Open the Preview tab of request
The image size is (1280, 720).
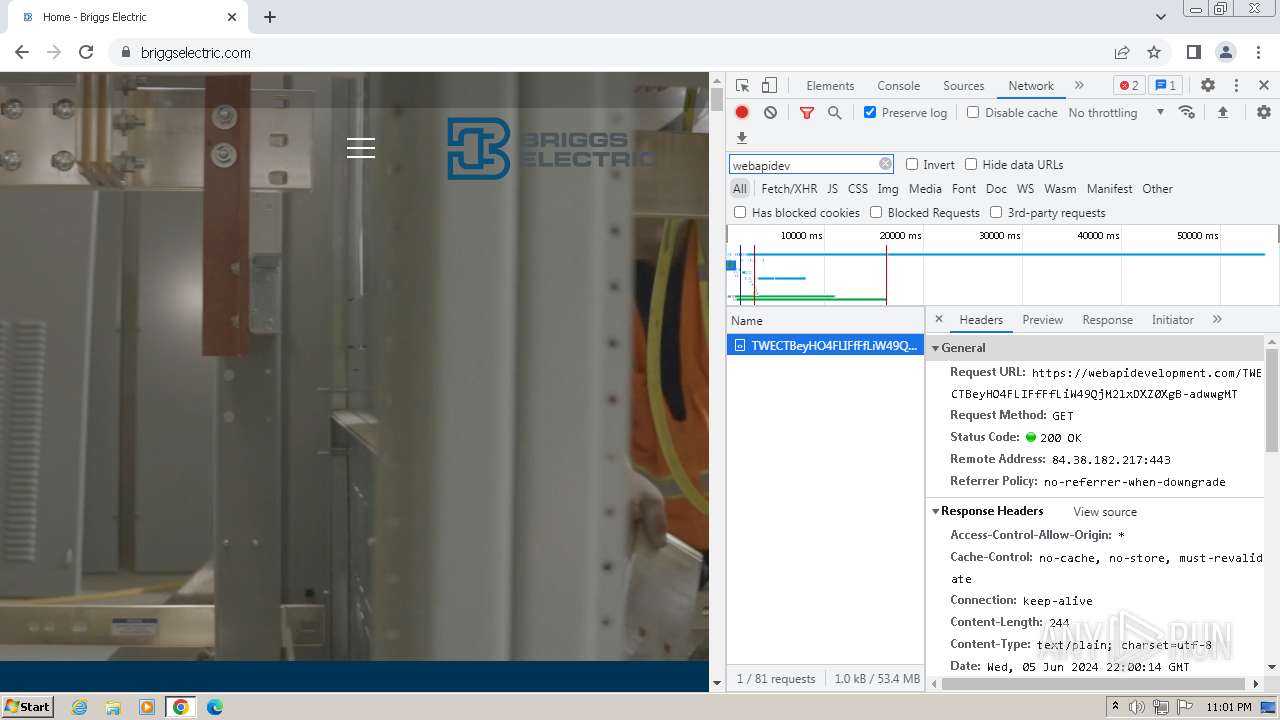(1042, 320)
